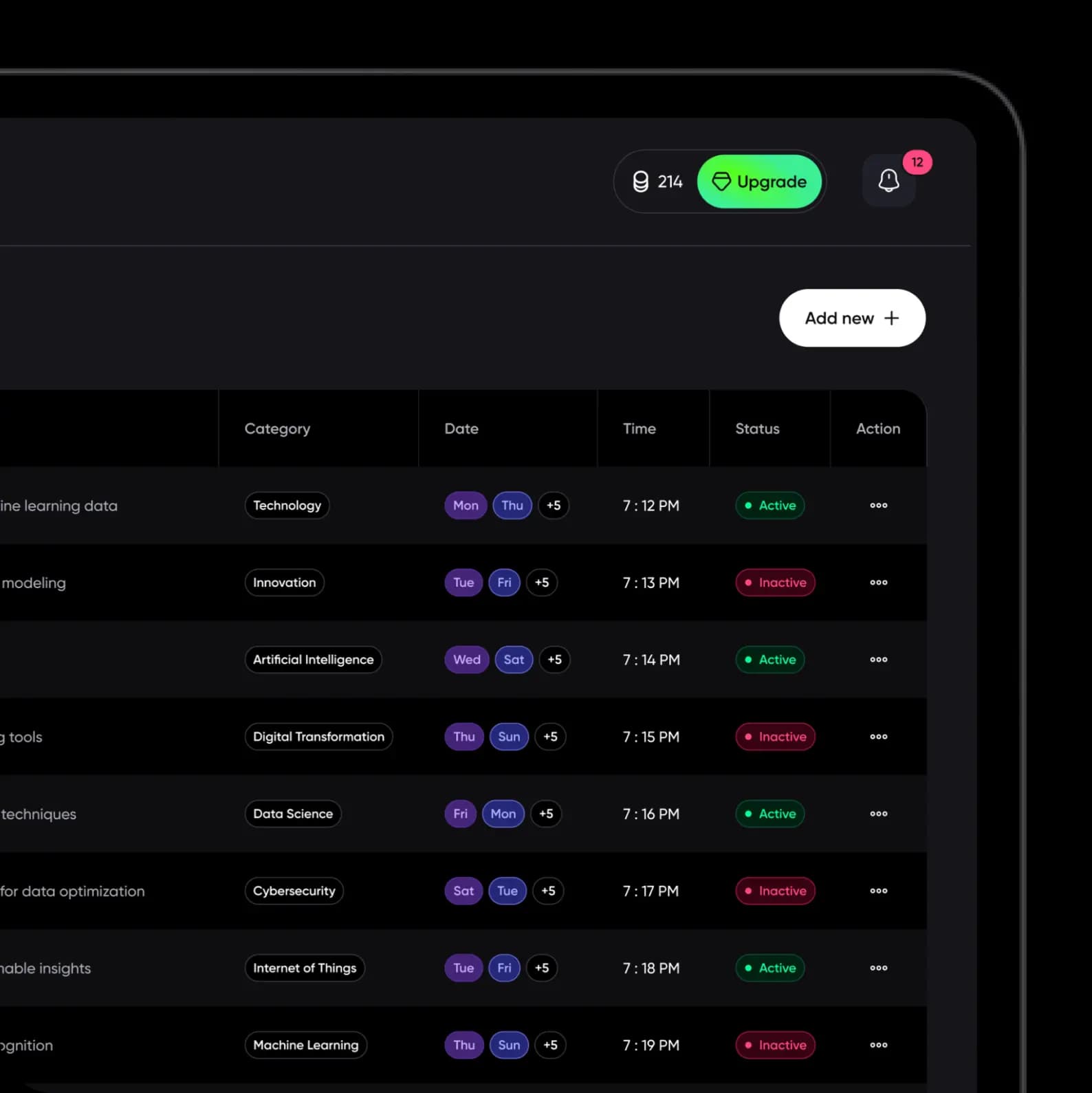Expand +5 days in Machine Learning row
The width and height of the screenshot is (1092, 1093).
[550, 1045]
